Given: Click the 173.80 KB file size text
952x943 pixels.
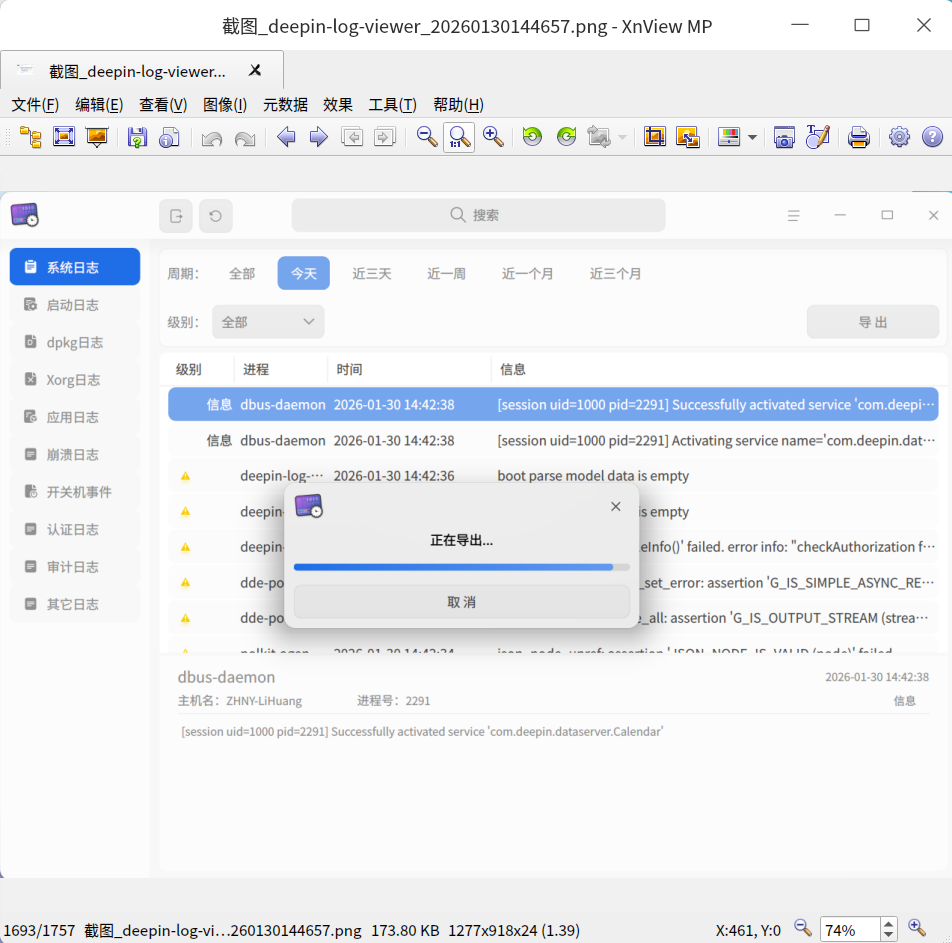Looking at the screenshot, I should click(405, 930).
